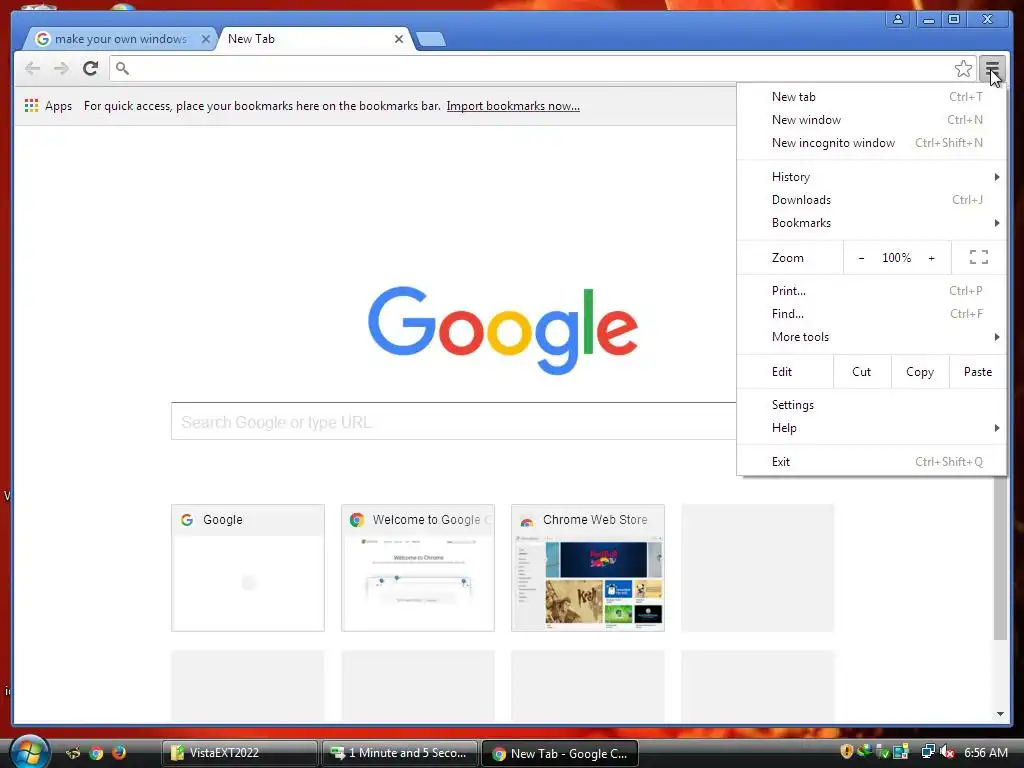Choose Exit from the menu
Image resolution: width=1024 pixels, height=768 pixels.
[872, 462]
